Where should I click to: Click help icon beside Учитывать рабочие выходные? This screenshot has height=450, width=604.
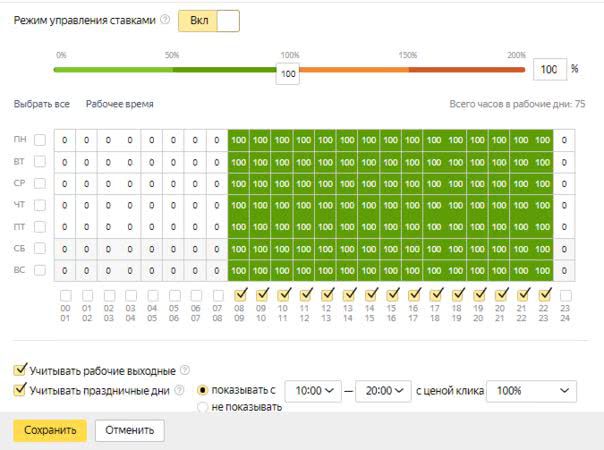coord(184,371)
